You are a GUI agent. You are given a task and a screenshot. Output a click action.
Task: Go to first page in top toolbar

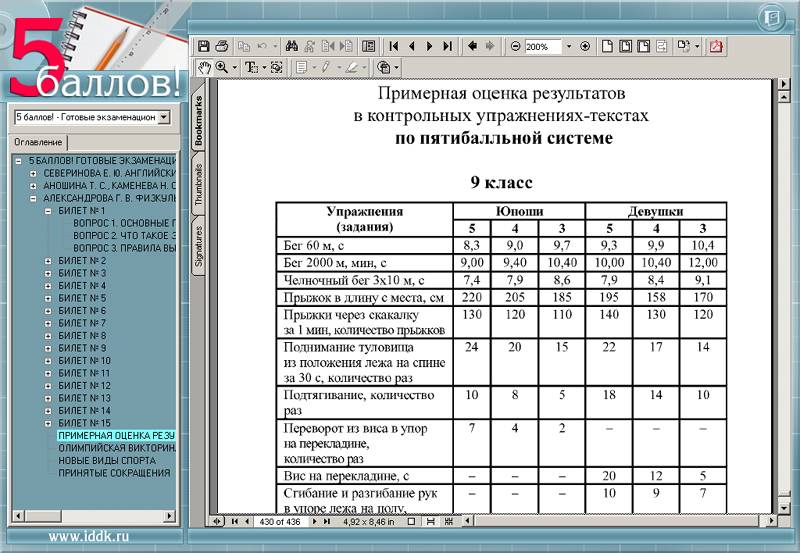tap(393, 46)
